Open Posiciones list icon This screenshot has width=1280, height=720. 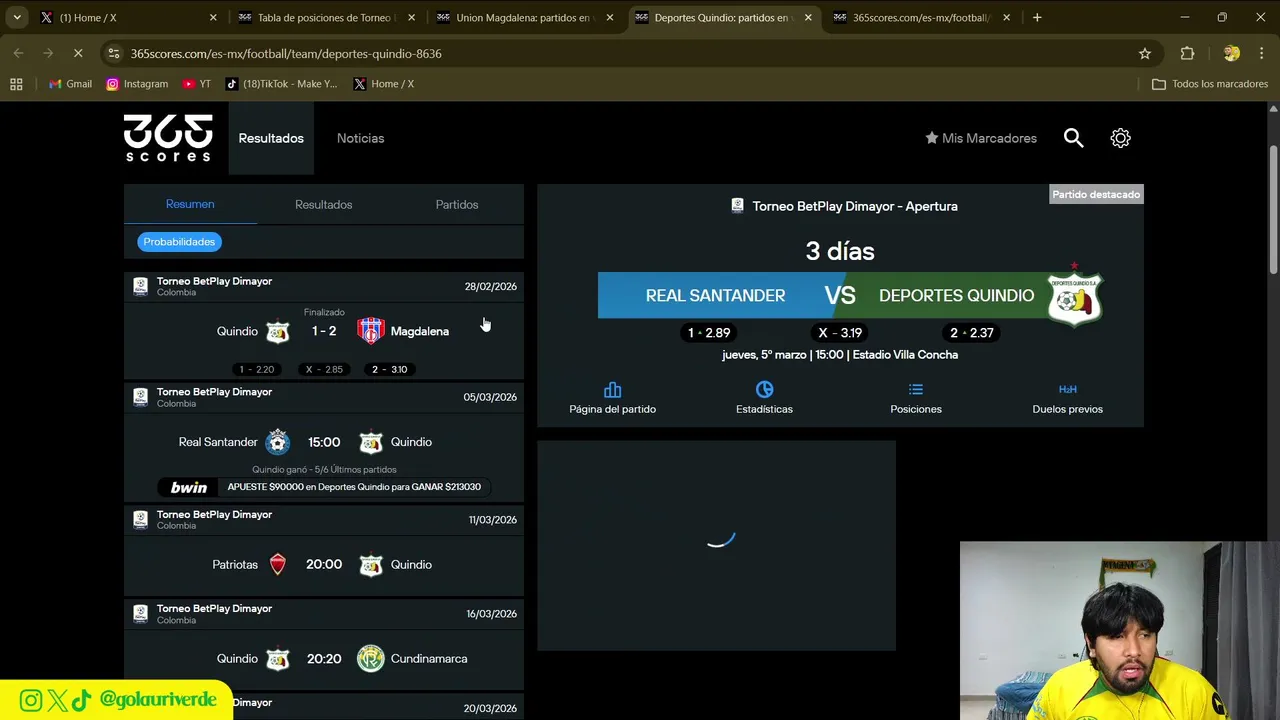pos(916,389)
